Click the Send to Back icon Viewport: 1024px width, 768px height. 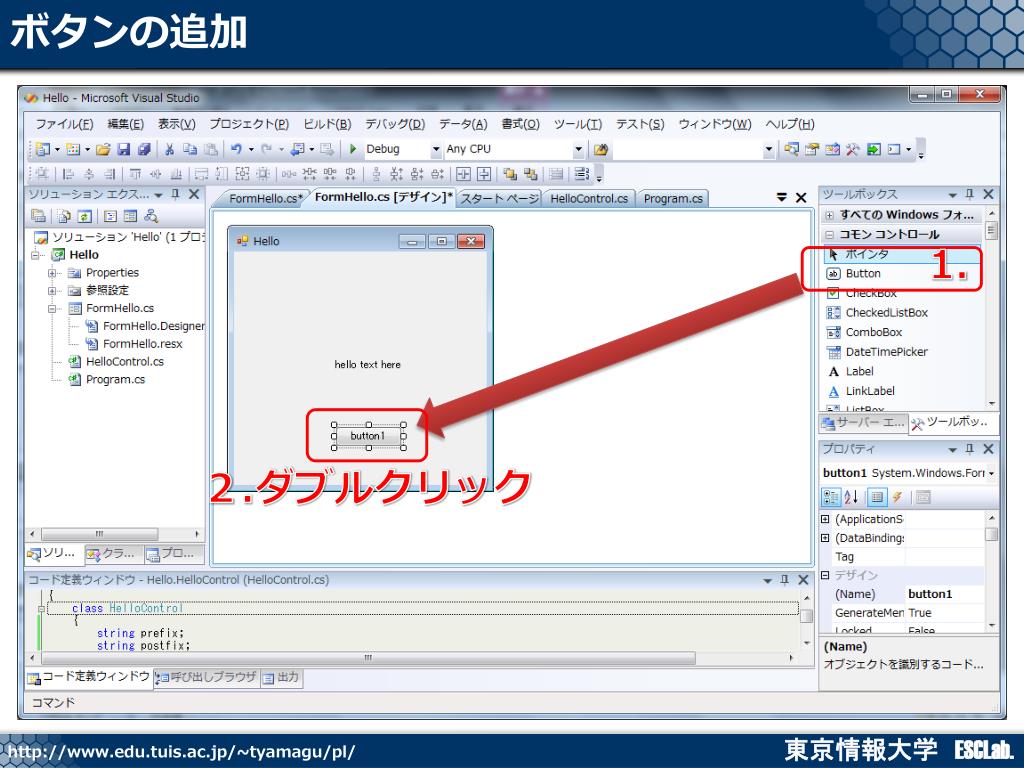coord(530,174)
